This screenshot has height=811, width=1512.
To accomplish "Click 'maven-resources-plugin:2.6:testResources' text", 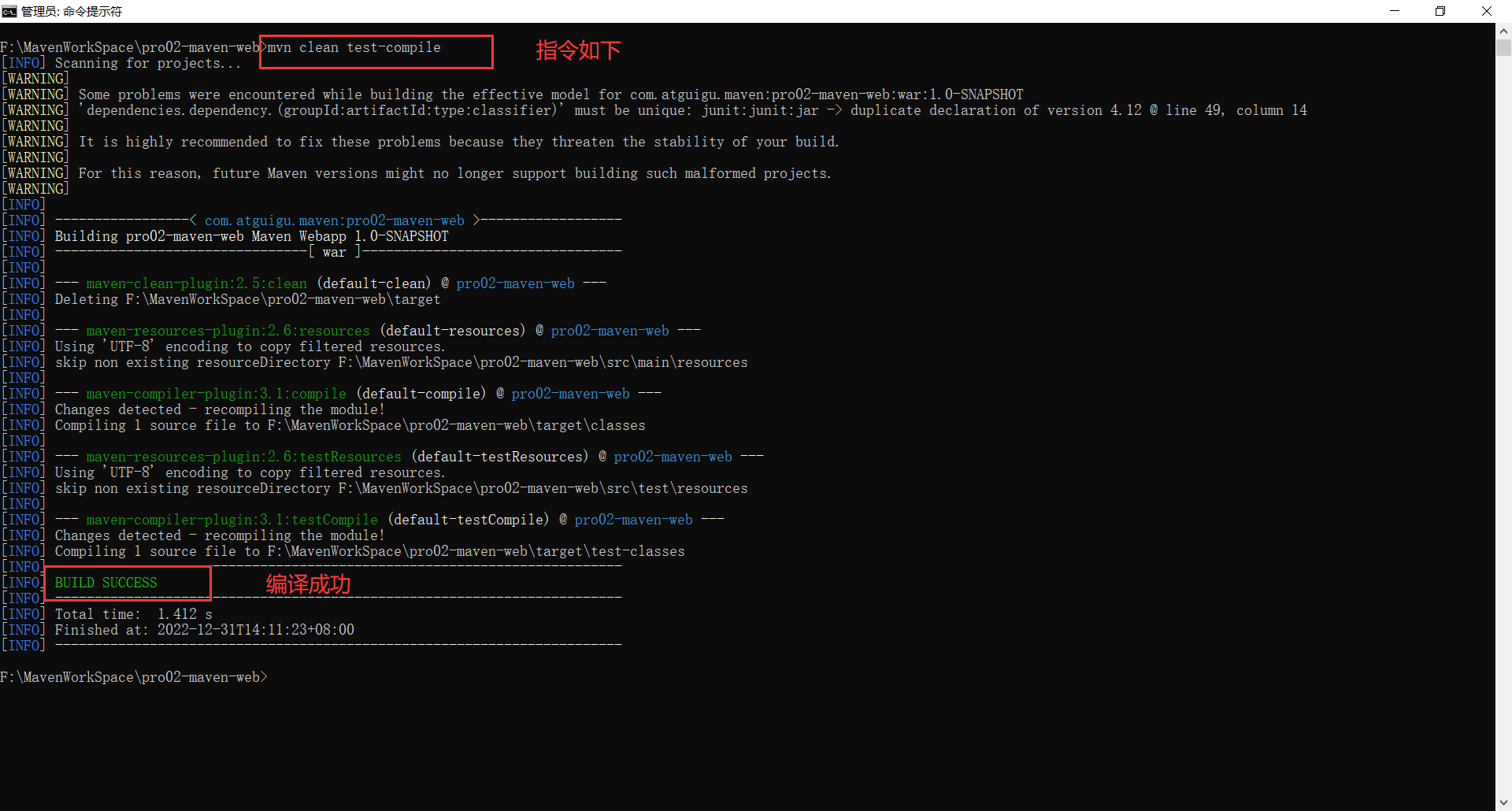I will (244, 457).
